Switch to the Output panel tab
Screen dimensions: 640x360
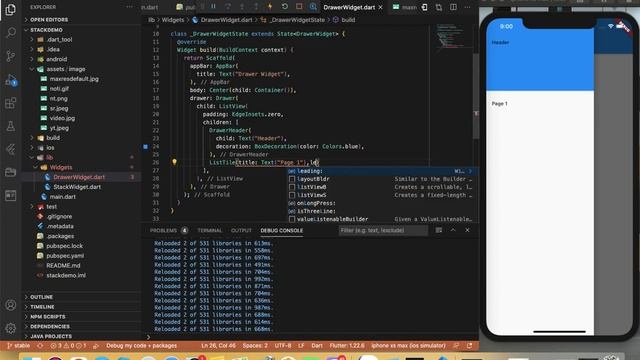pos(241,230)
